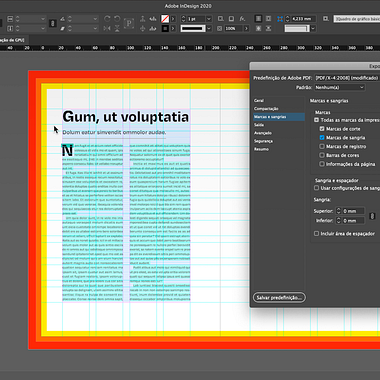Check Usar configurações de sangria
Screen dimensions: 380x380
[x=317, y=188]
